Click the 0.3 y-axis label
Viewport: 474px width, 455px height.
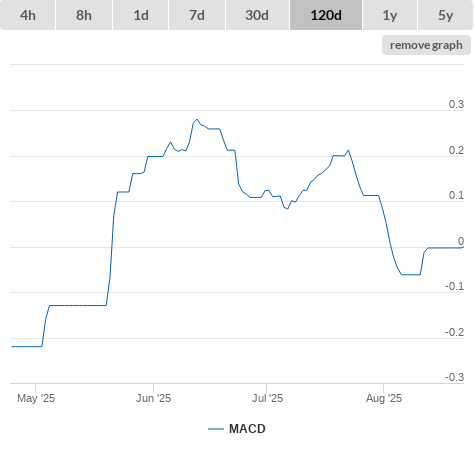tap(456, 104)
